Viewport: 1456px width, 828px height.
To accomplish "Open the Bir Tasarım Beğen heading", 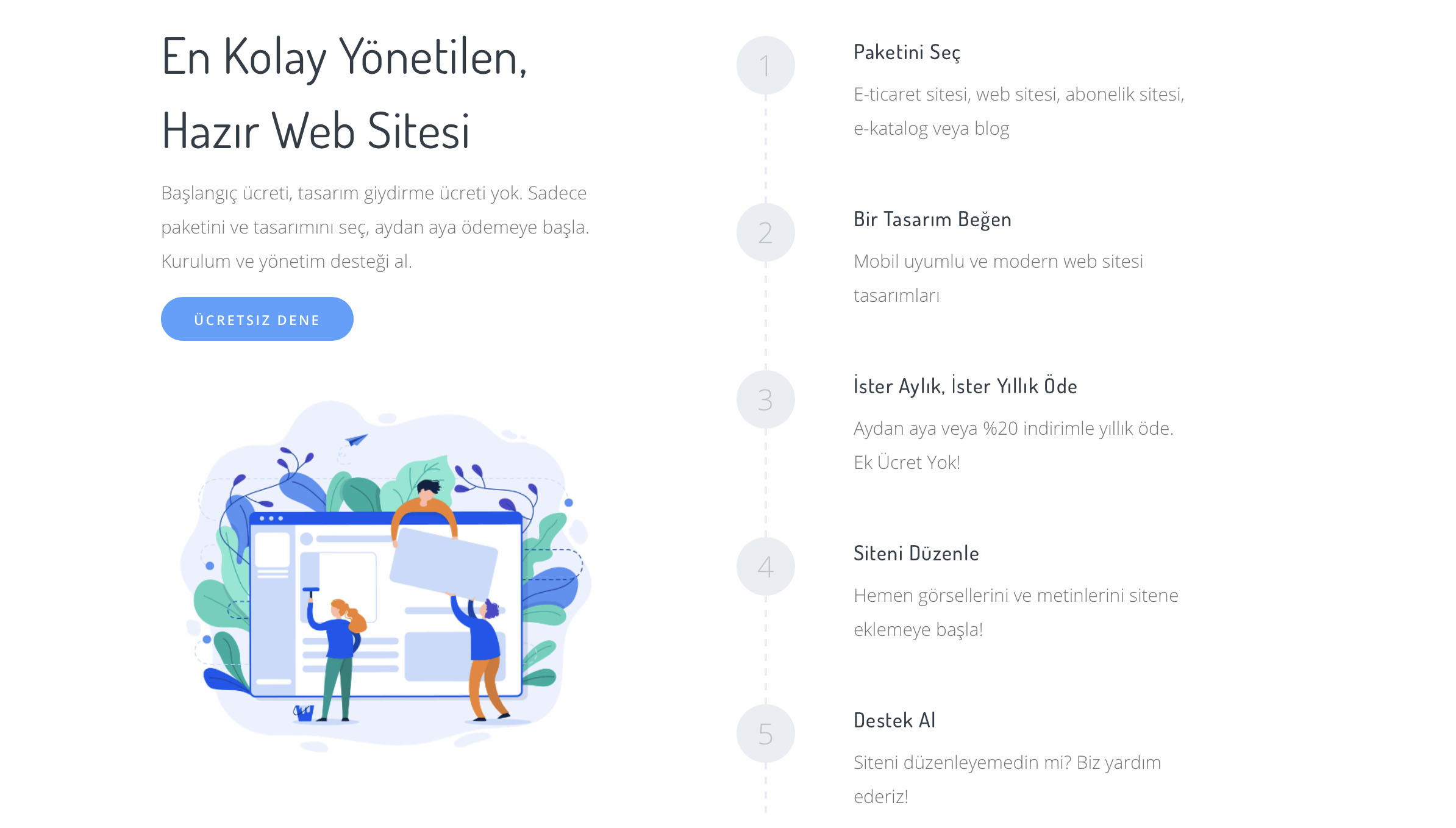I will tap(932, 219).
